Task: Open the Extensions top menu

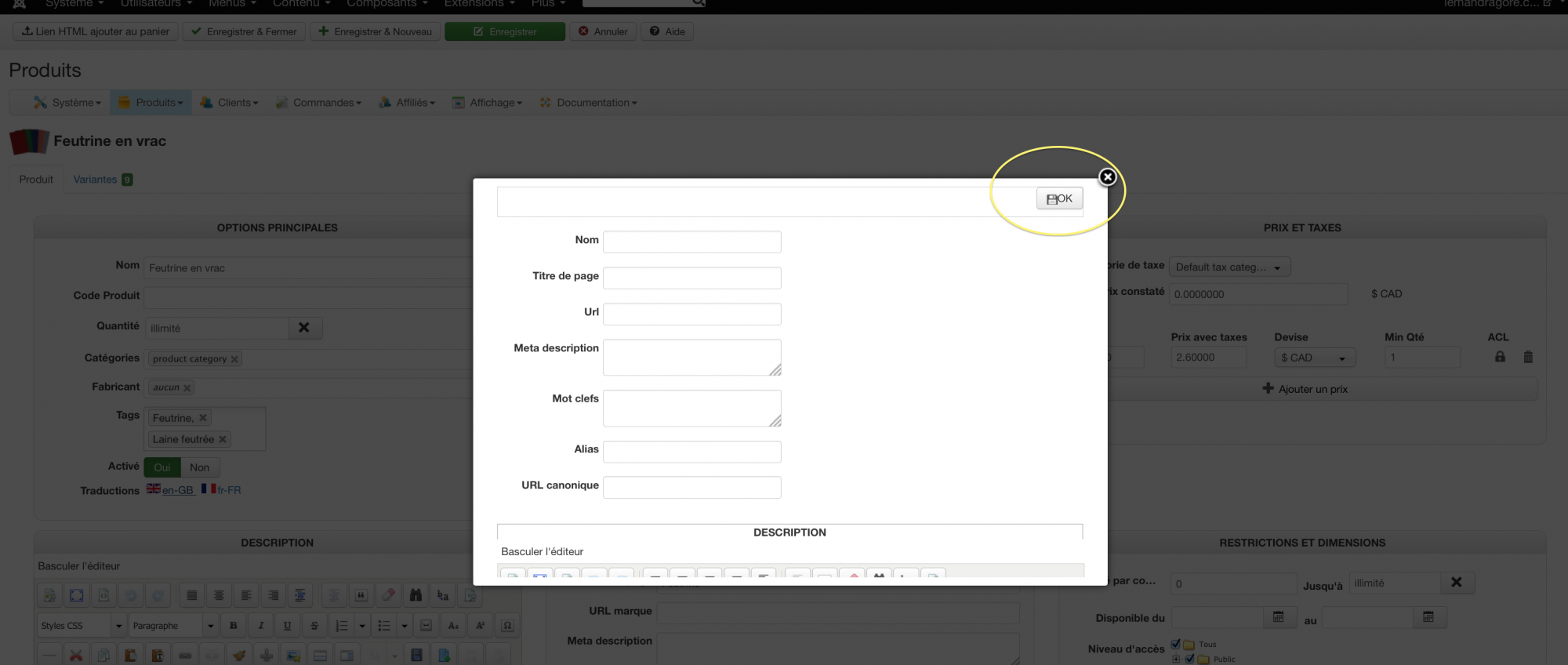Action: pos(479,4)
